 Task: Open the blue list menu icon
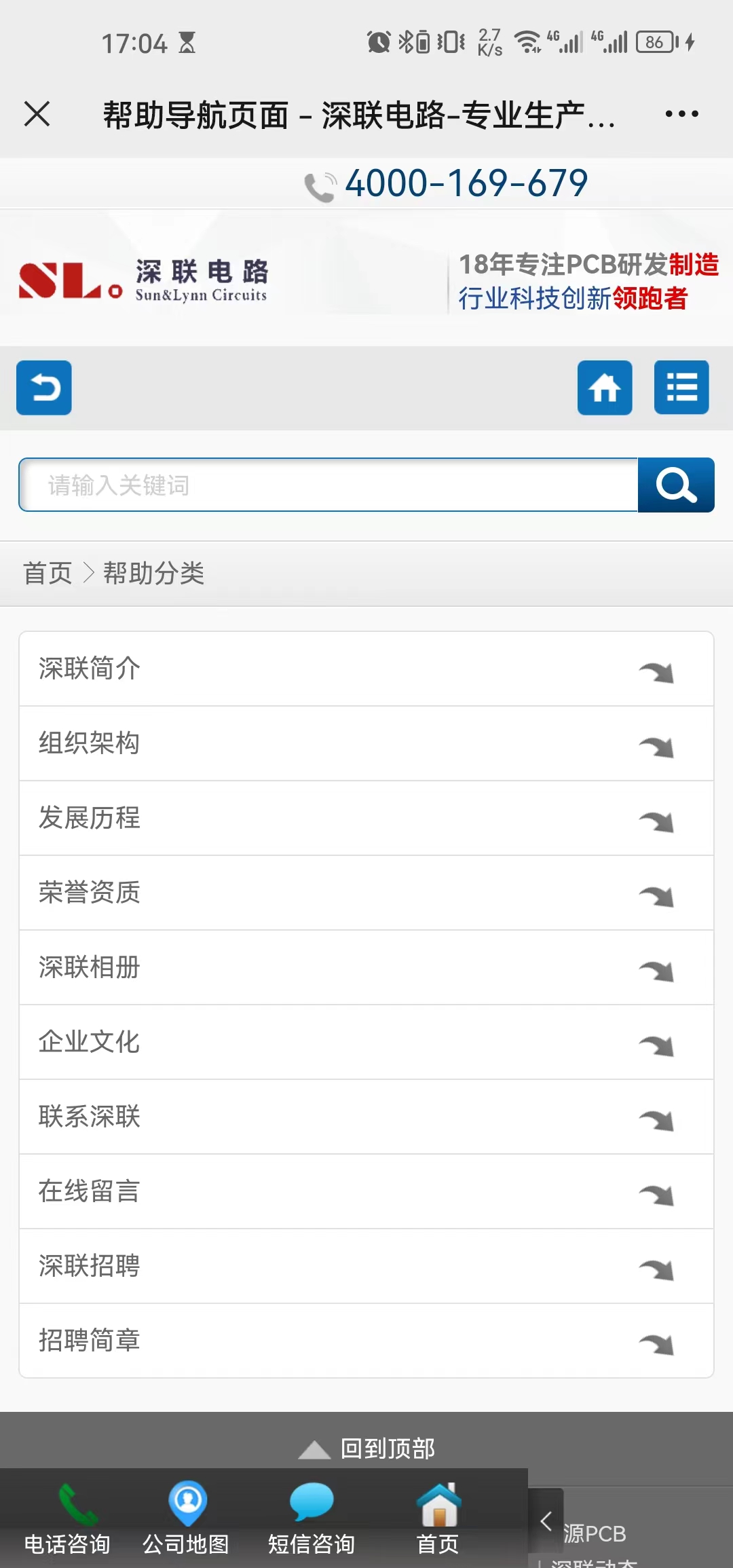pyautogui.click(x=681, y=388)
